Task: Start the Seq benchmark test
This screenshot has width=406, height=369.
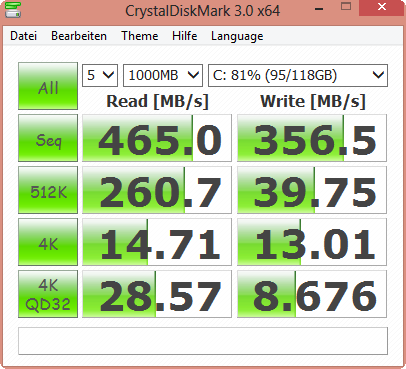Action: point(48,138)
